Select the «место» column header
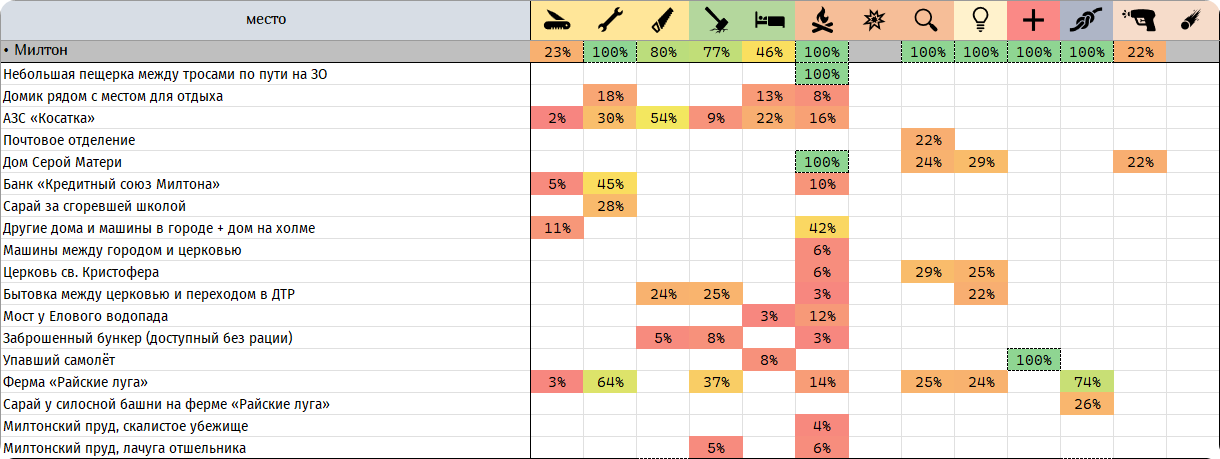The height and width of the screenshot is (459, 1220). (265, 20)
